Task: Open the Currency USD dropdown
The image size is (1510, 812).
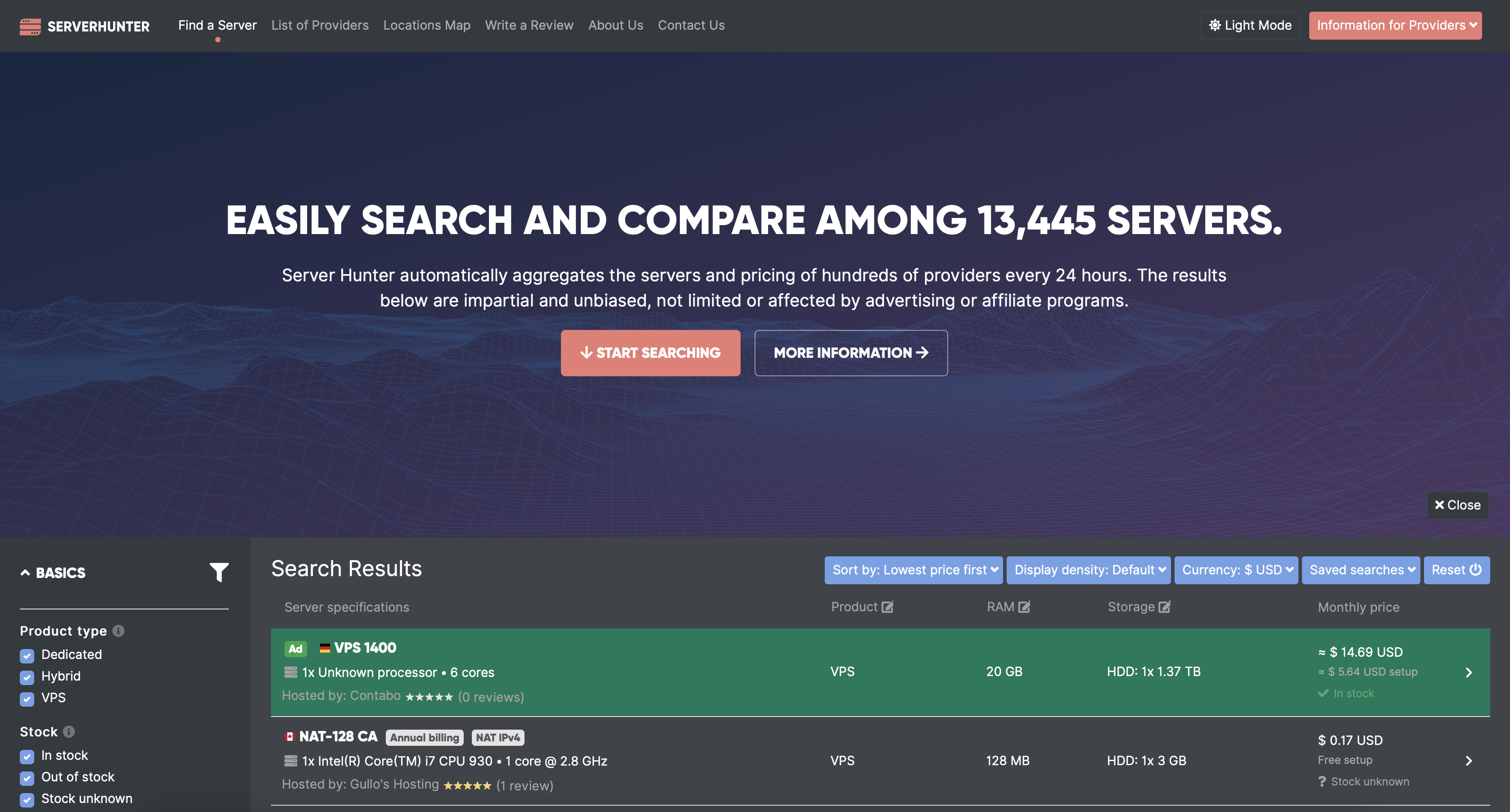Action: click(x=1236, y=570)
